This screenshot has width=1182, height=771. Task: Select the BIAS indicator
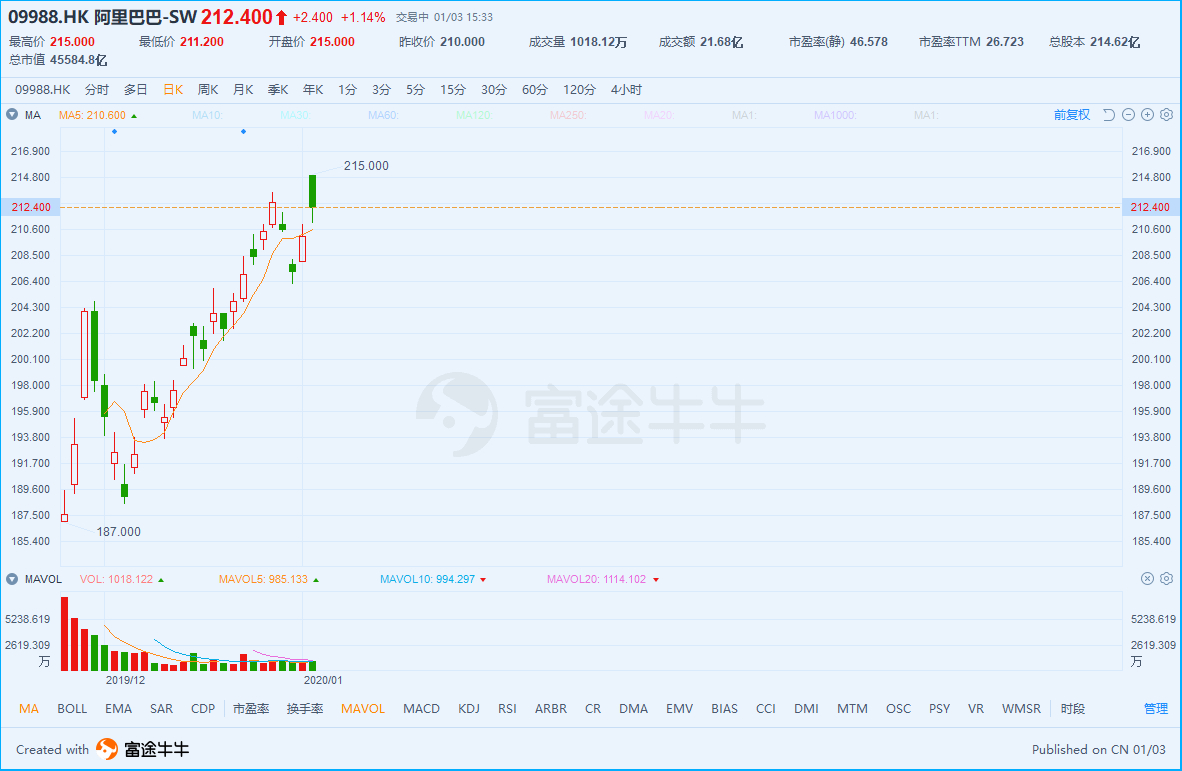click(x=724, y=708)
